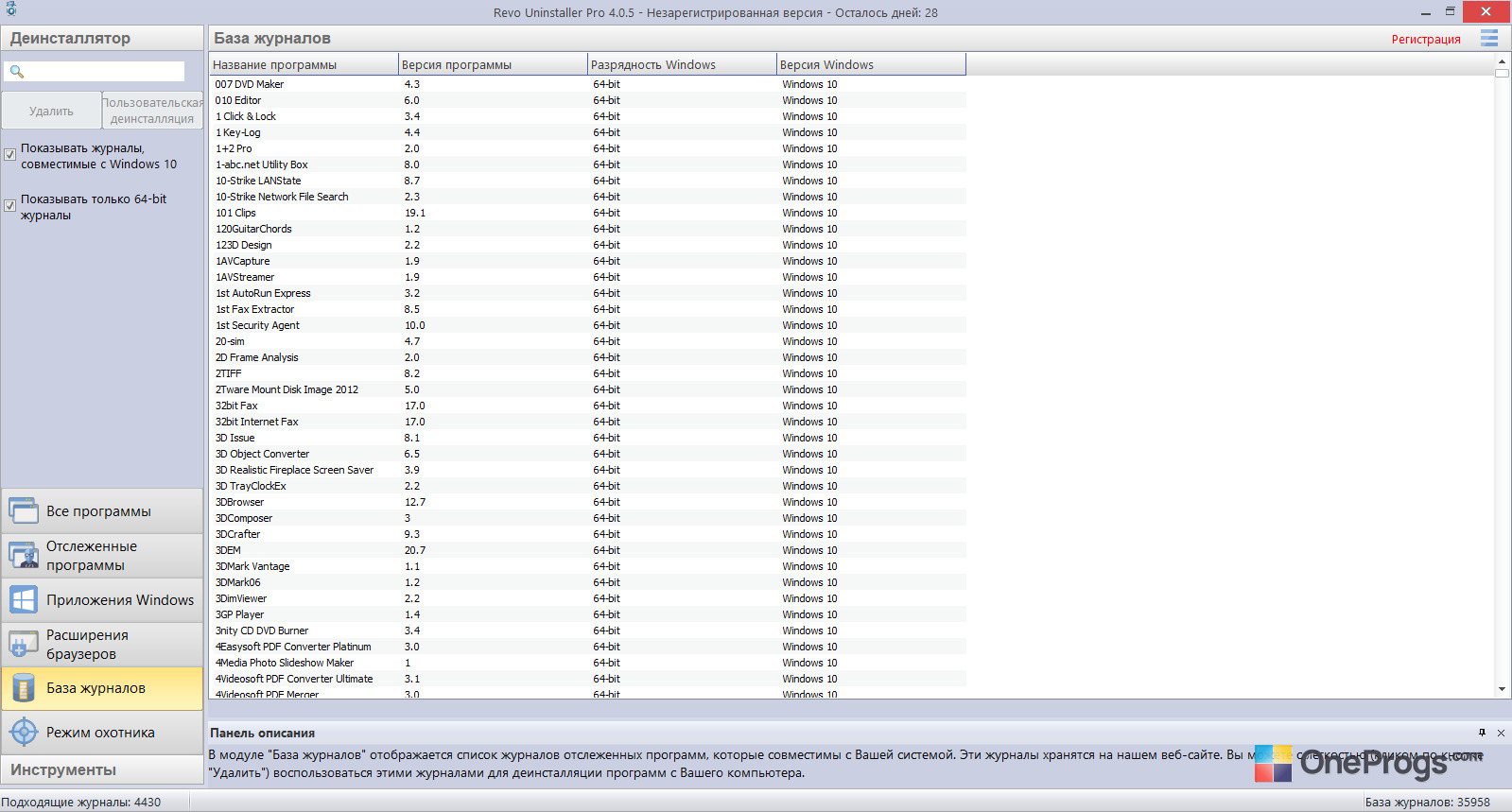Select the 3DBrowser entry
Viewport: 1512px width, 812px height.
pos(587,502)
